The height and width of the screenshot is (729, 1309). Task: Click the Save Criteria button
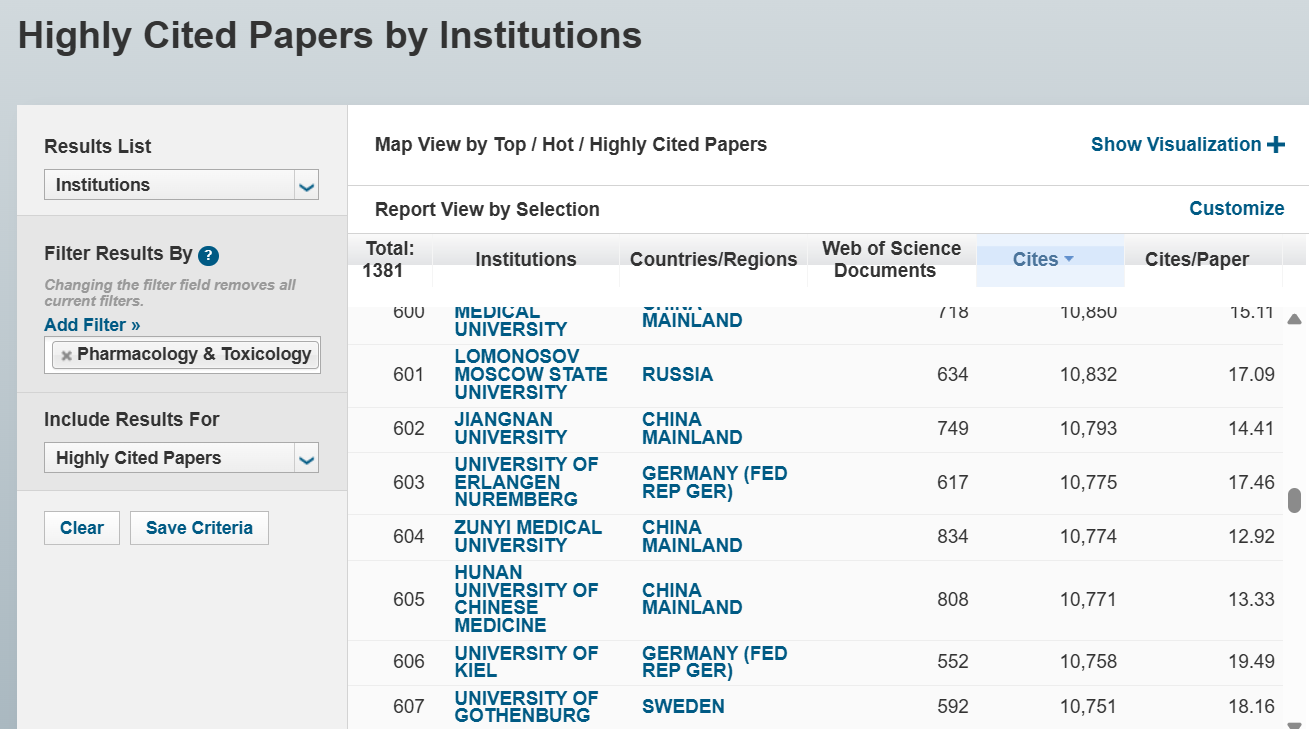click(x=199, y=528)
